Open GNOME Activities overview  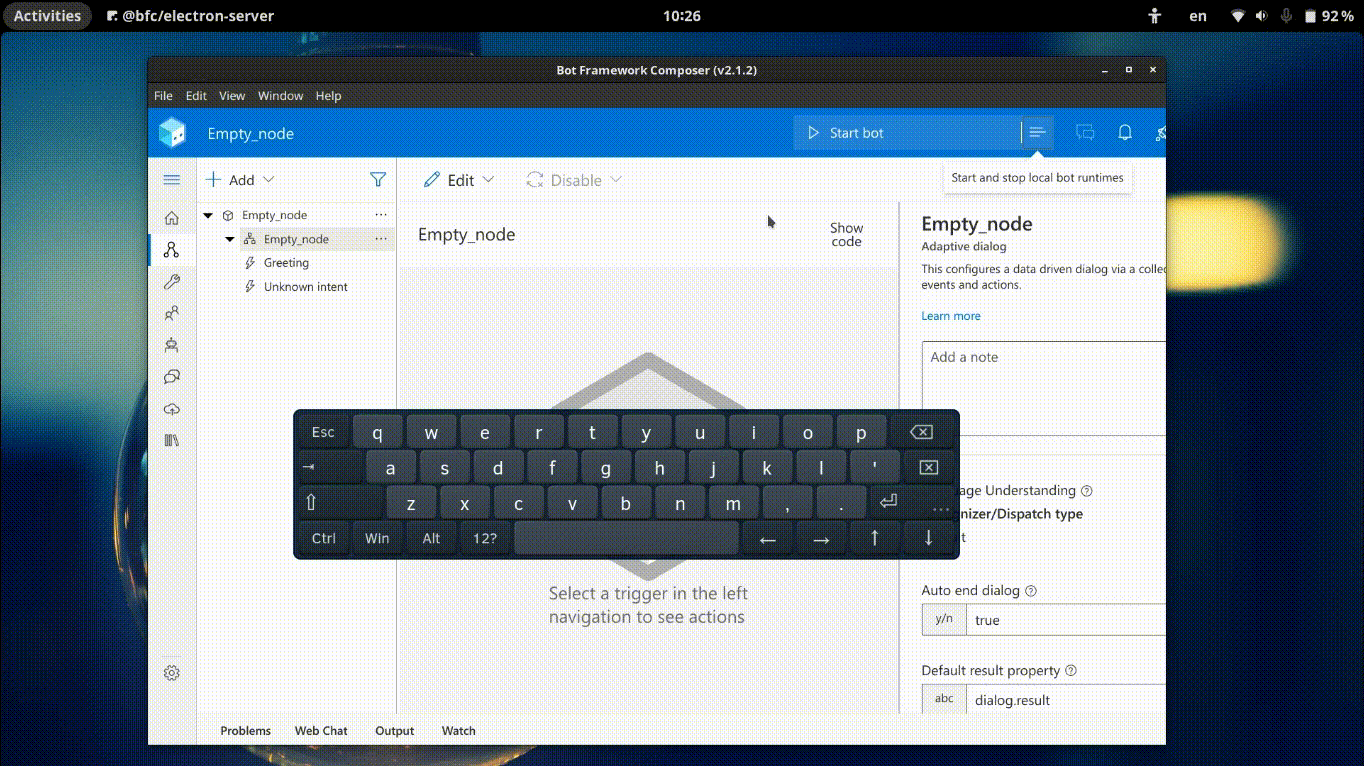pyautogui.click(x=47, y=16)
